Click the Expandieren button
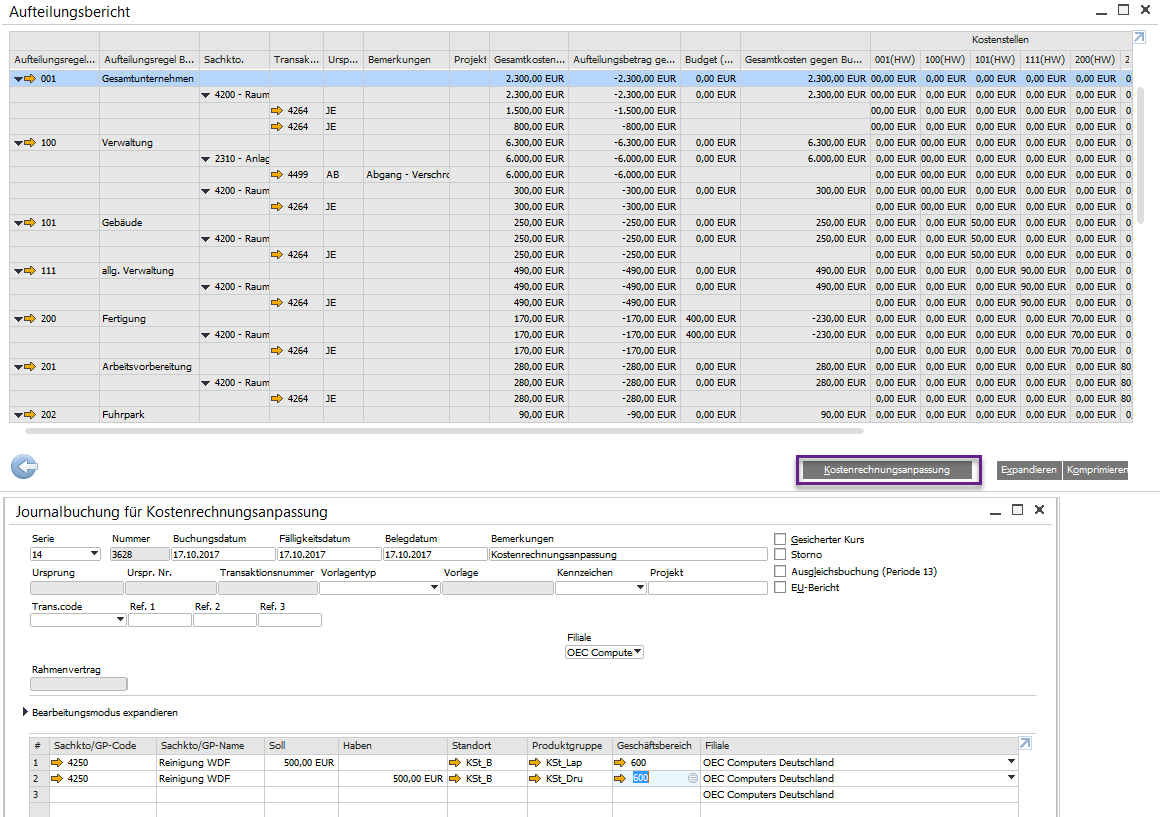 click(x=1029, y=470)
